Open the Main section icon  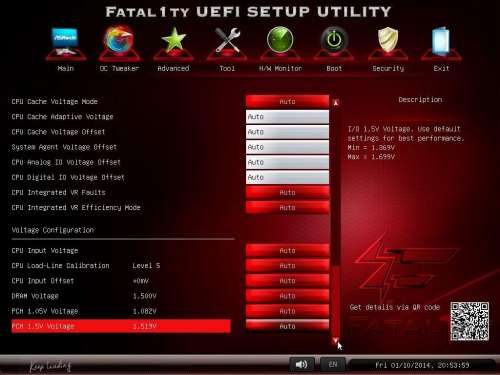pyautogui.click(x=65, y=42)
